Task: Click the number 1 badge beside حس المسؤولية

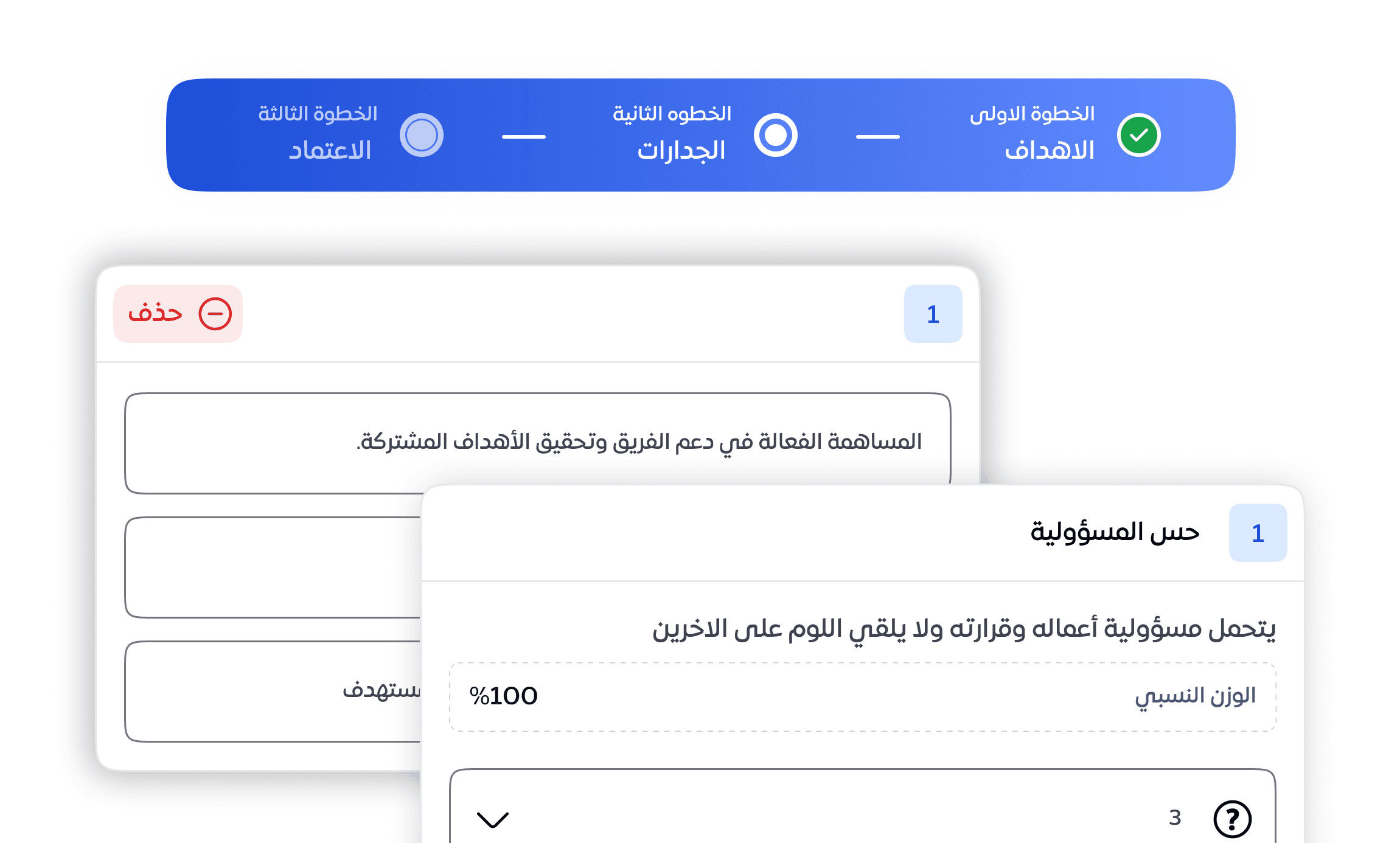Action: pyautogui.click(x=1258, y=533)
